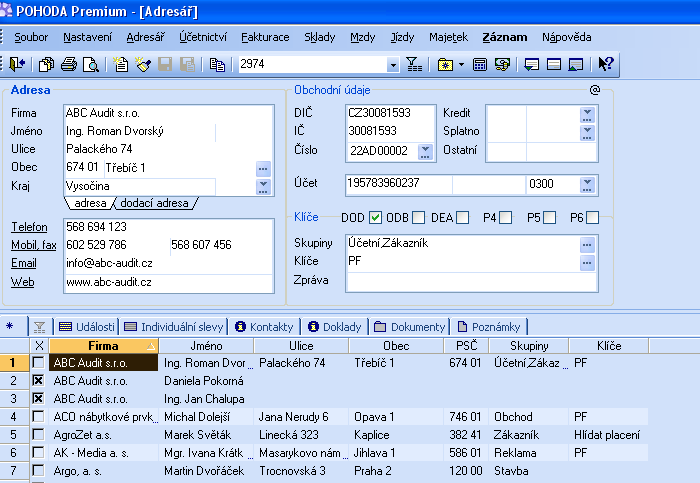
Task: Click the @ icon in Obchodní údaje
Action: [x=595, y=90]
